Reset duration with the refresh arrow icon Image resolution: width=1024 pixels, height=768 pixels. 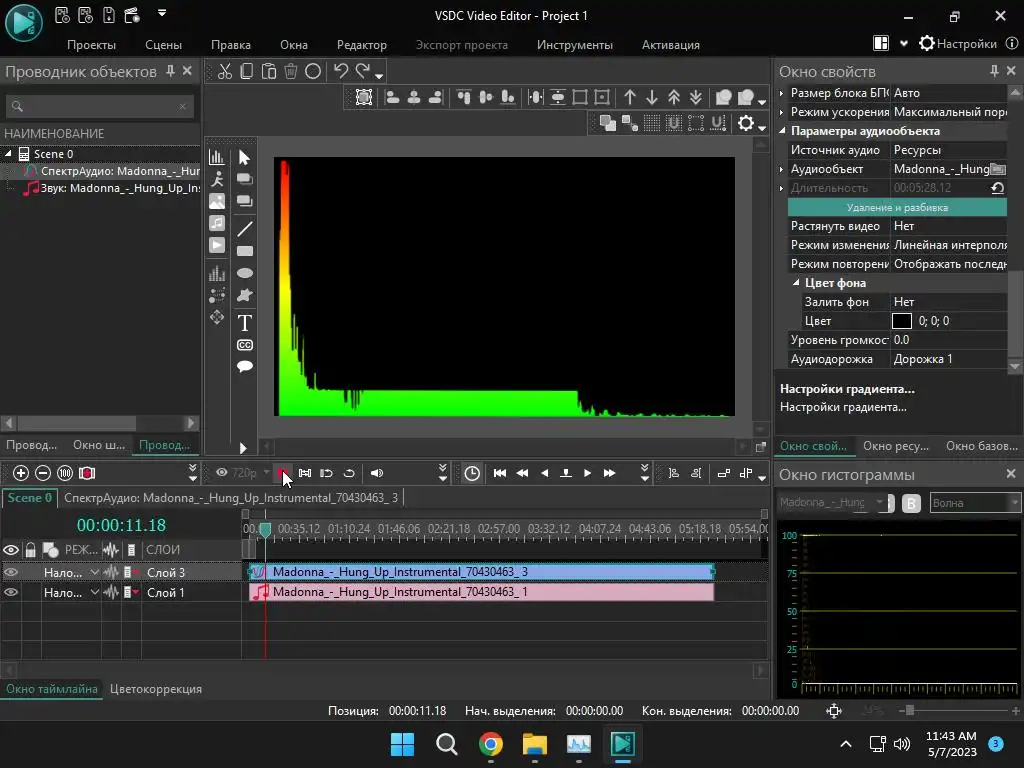997,188
